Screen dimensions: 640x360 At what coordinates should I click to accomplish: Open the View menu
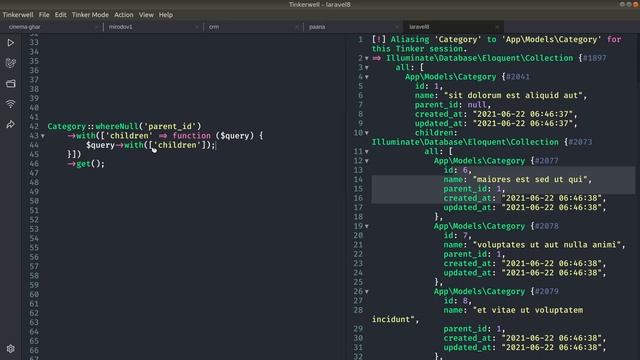pyautogui.click(x=146, y=15)
